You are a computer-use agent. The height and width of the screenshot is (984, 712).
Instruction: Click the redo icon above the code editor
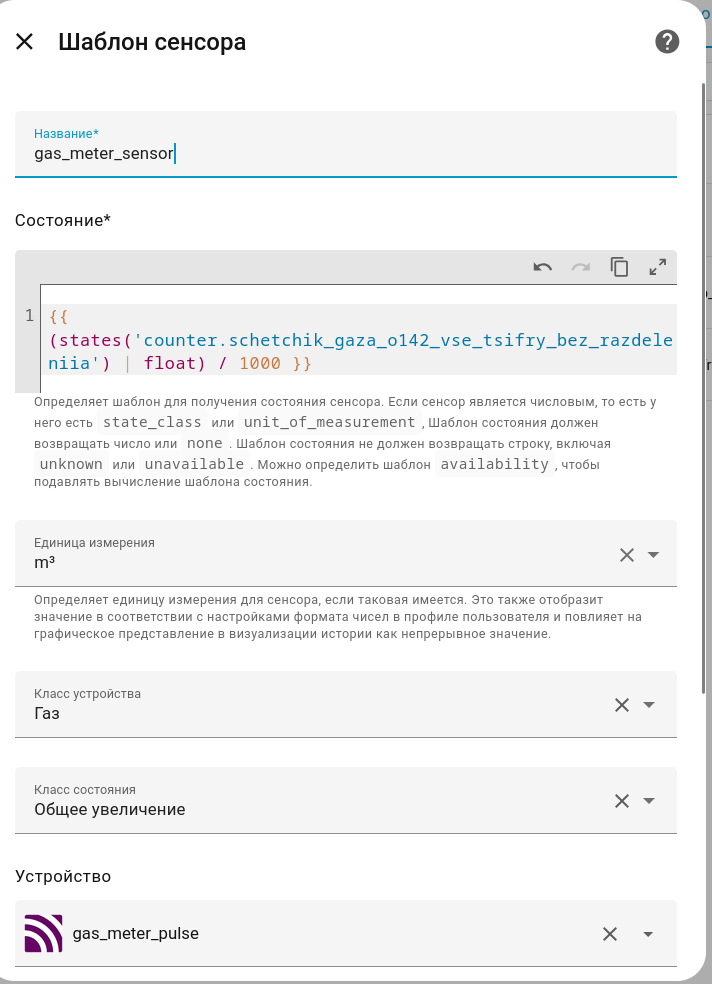coord(581,267)
